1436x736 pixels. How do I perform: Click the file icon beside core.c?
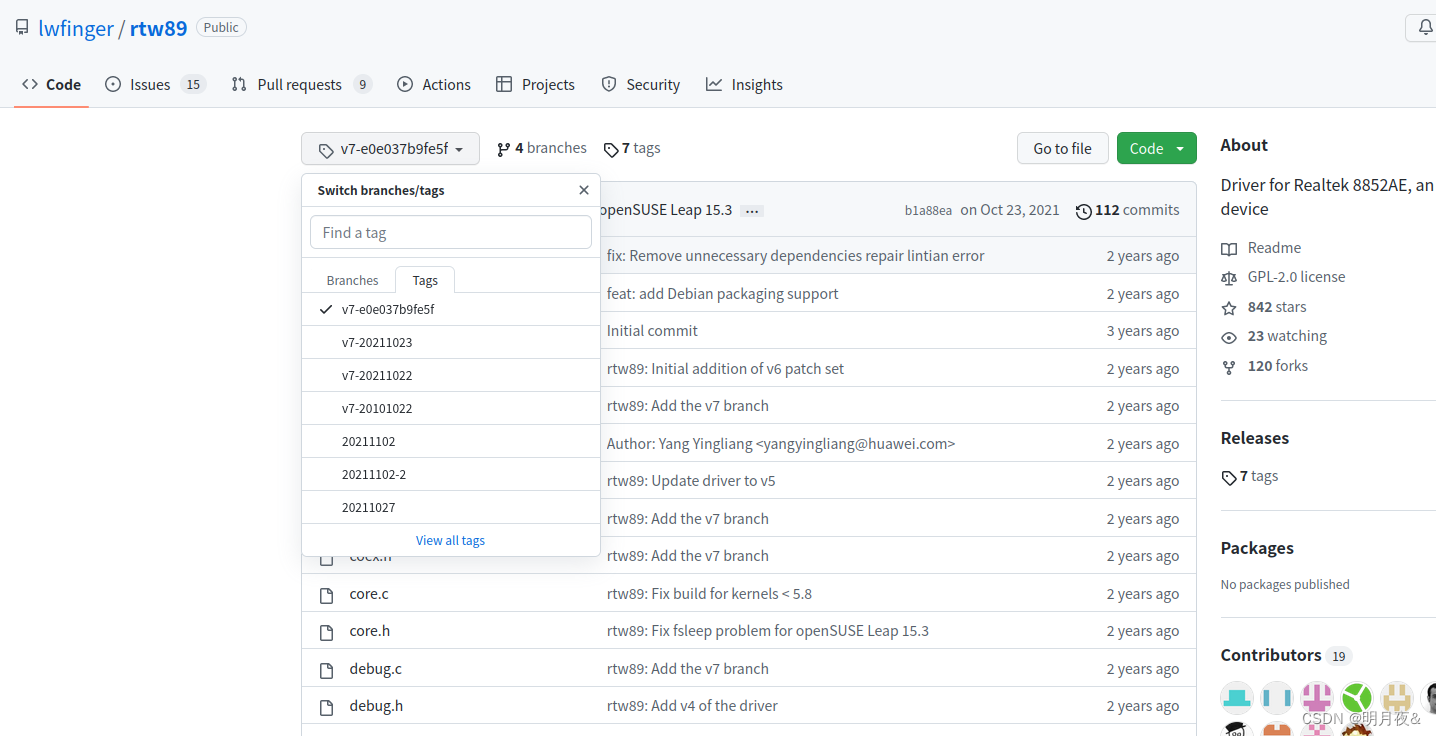(x=326, y=595)
